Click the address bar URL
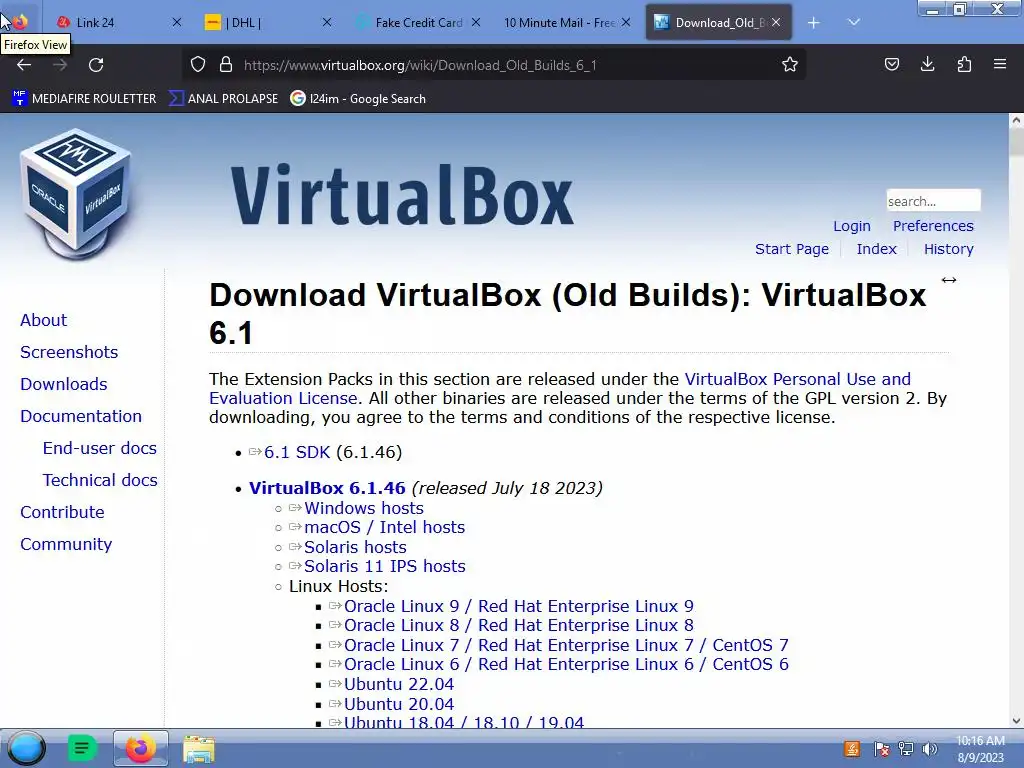Screen dimensions: 1024x768 420,65
